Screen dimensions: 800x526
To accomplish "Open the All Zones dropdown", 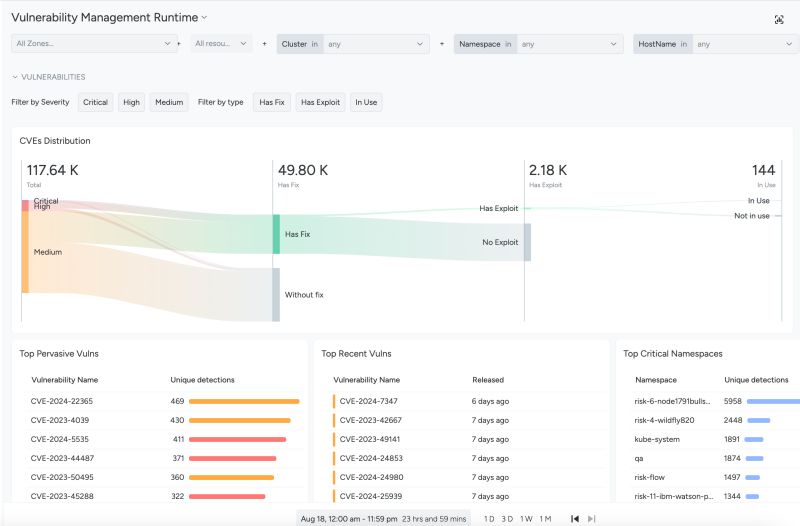I will click(x=94, y=43).
